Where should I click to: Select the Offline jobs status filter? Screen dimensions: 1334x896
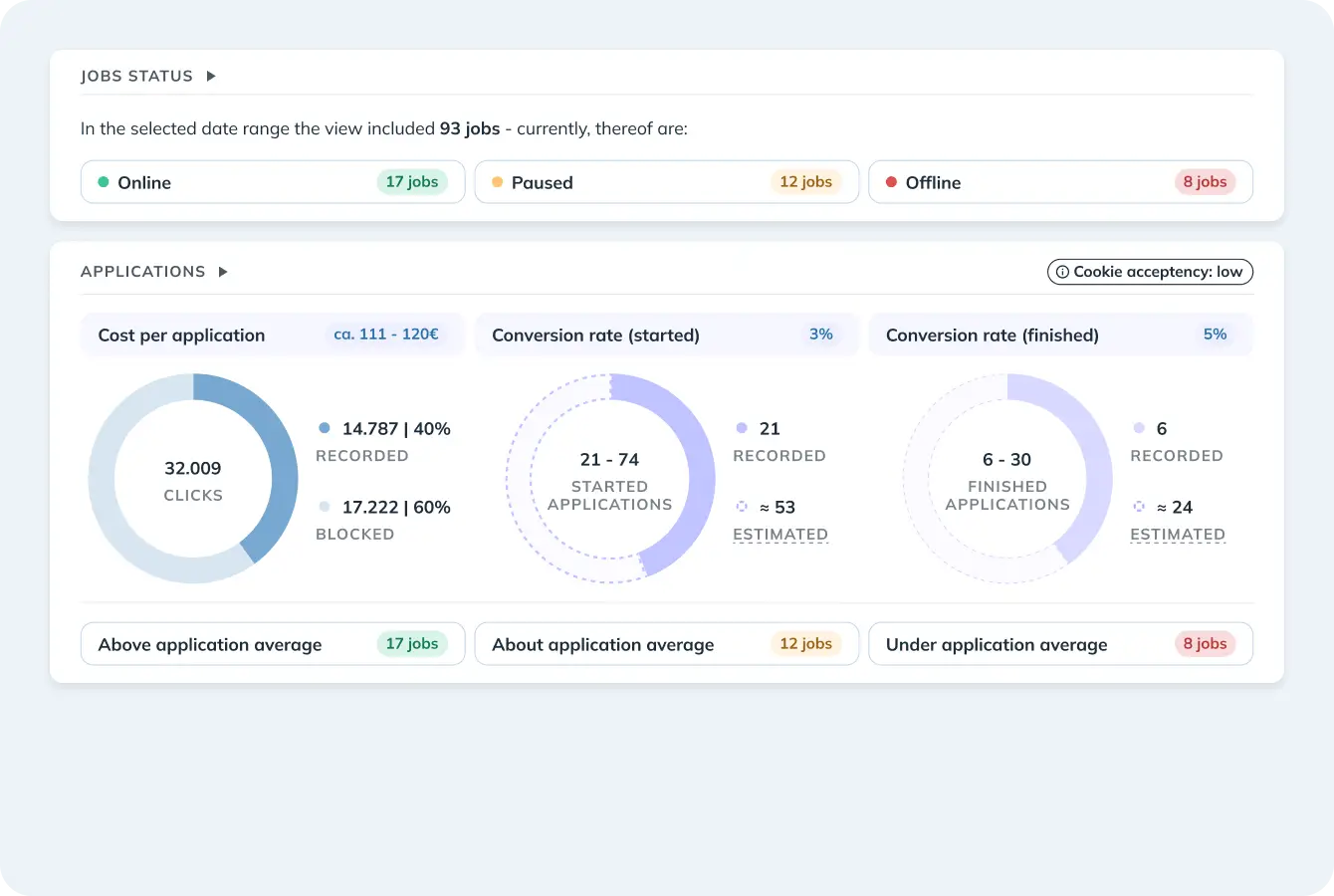(1060, 182)
